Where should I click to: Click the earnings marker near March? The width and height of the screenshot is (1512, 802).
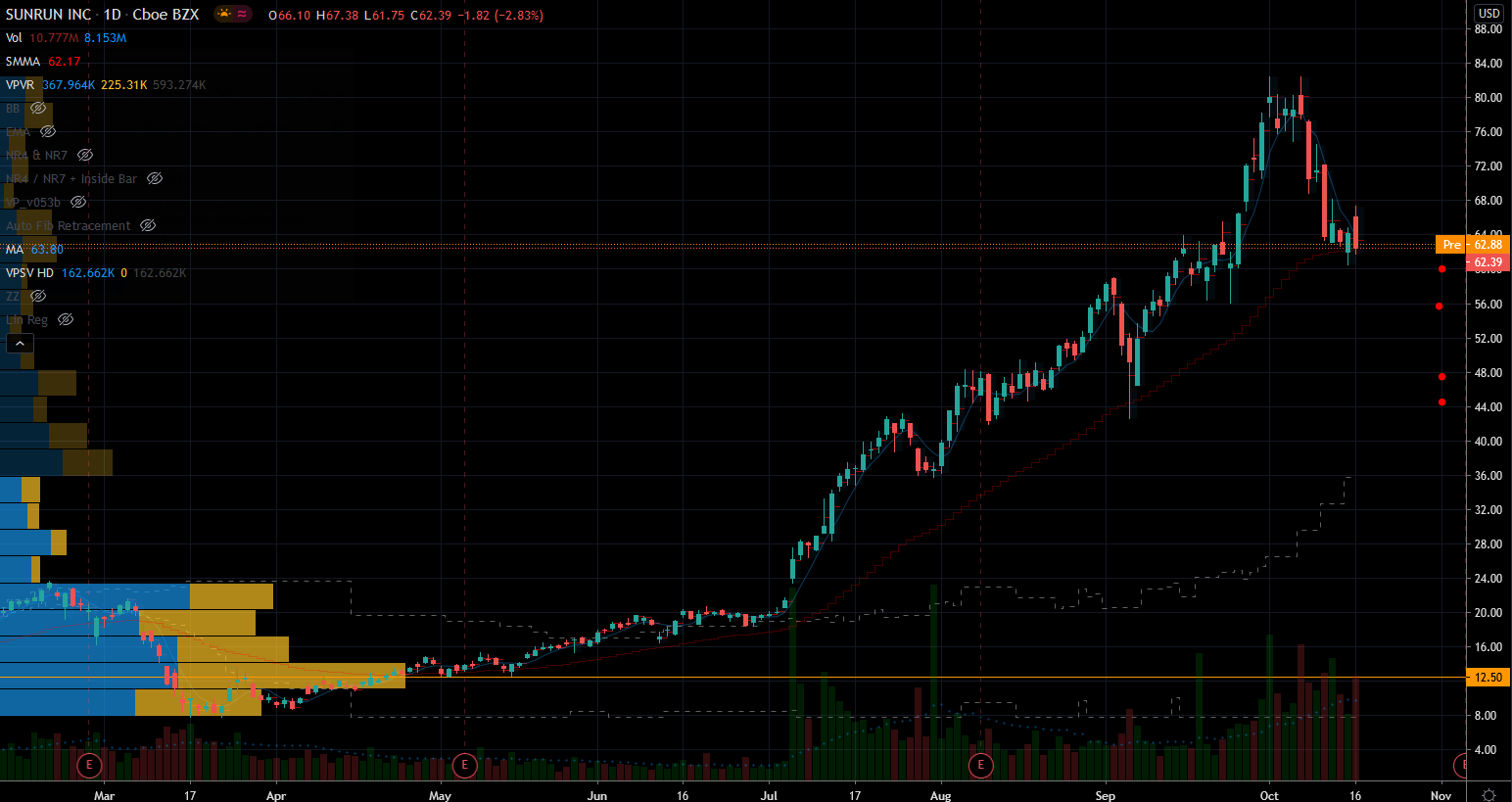[x=89, y=765]
